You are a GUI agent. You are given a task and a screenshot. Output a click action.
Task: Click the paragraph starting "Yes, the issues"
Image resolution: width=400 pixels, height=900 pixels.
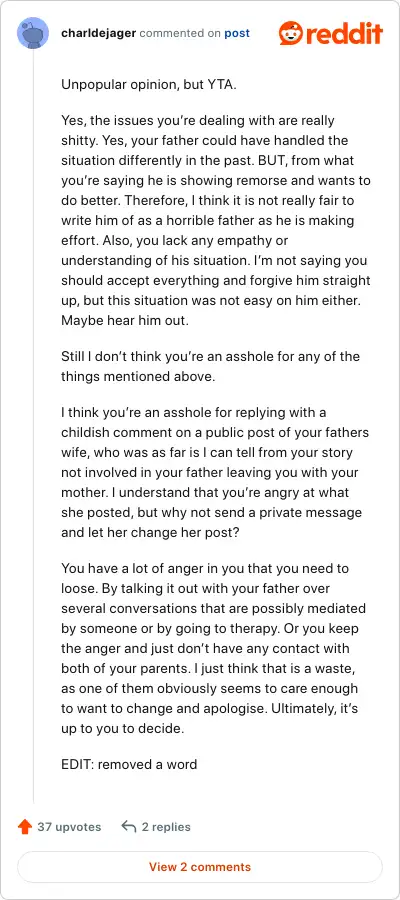[x=216, y=220]
